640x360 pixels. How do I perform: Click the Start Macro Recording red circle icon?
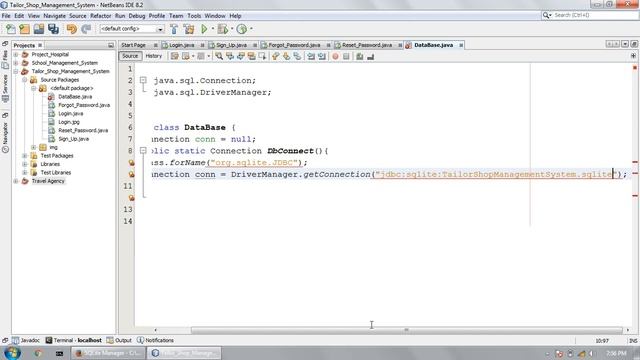(x=335, y=56)
